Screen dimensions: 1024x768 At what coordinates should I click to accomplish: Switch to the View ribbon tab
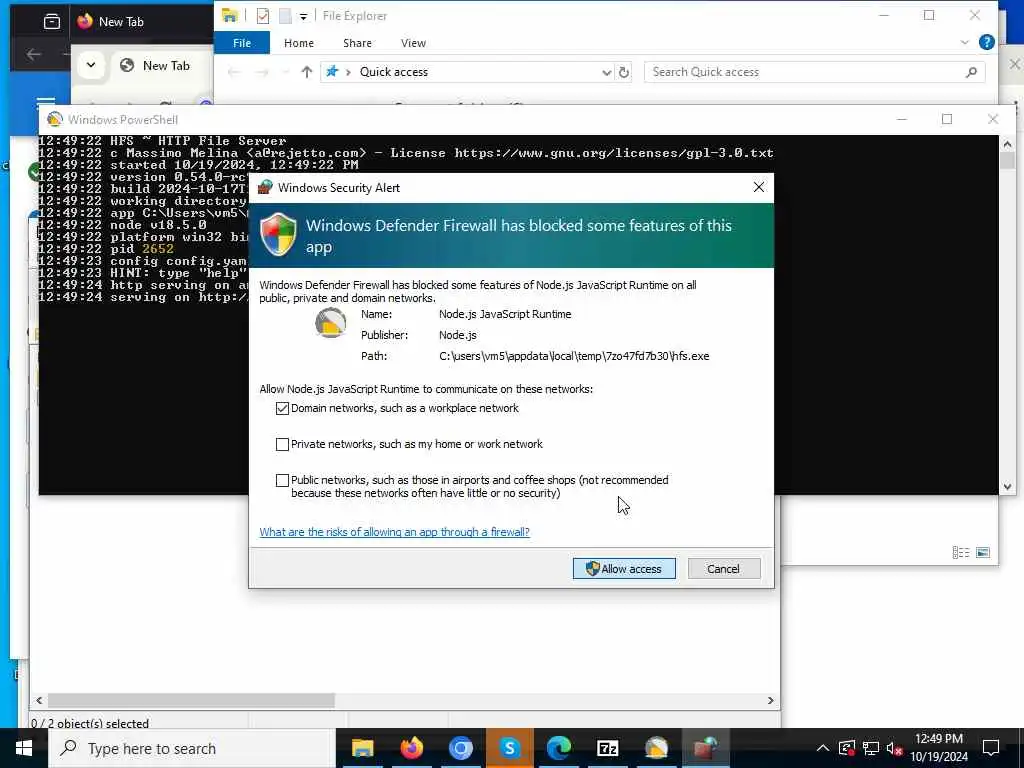click(x=413, y=43)
